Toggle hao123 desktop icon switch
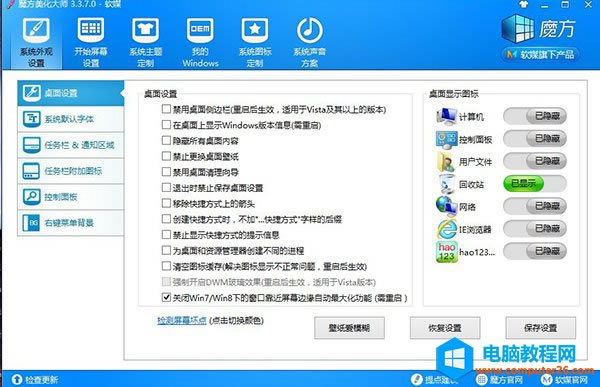This screenshot has width=600, height=387. 535,251
